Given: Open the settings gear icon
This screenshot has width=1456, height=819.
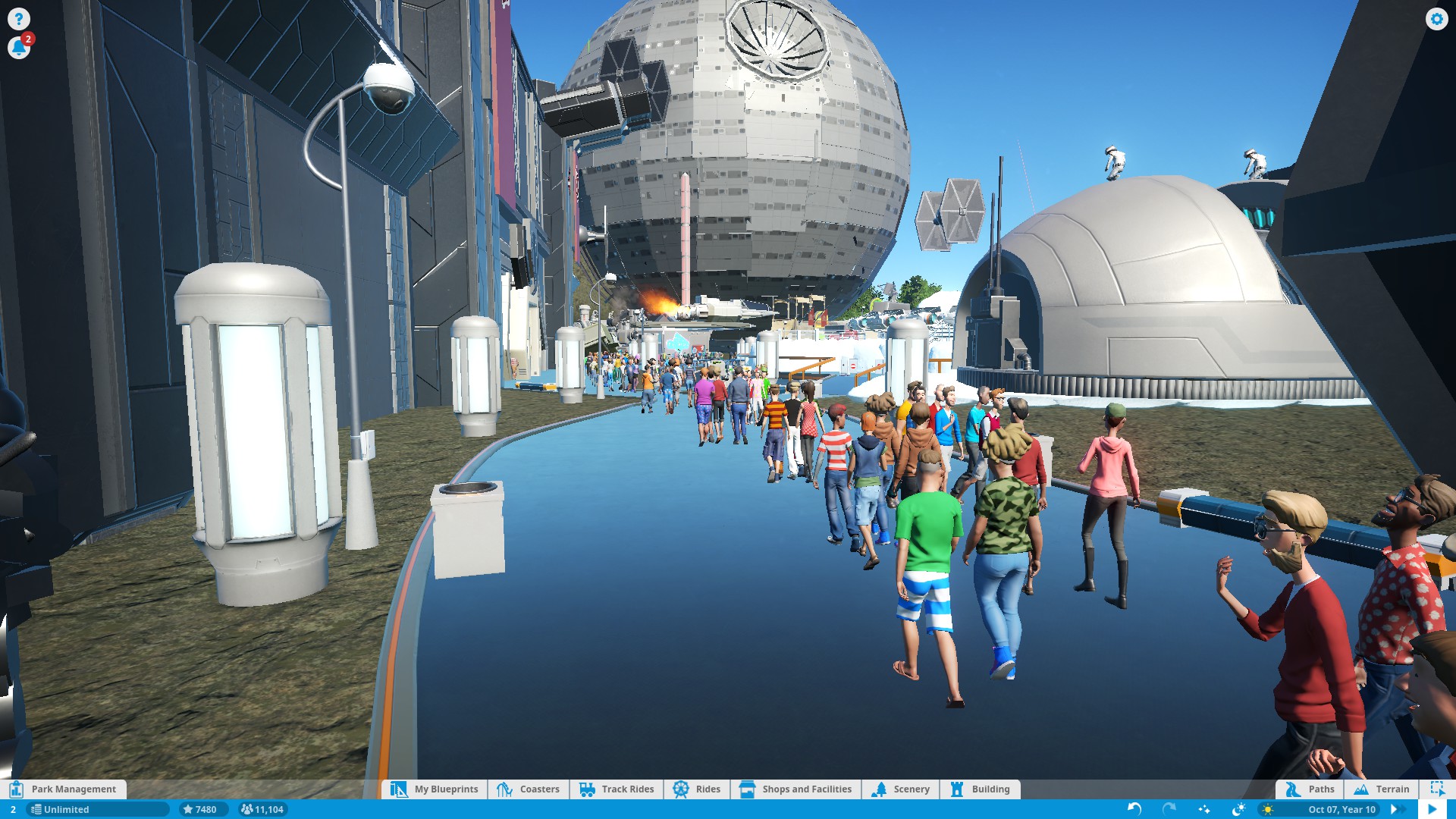Looking at the screenshot, I should pyautogui.click(x=1436, y=19).
